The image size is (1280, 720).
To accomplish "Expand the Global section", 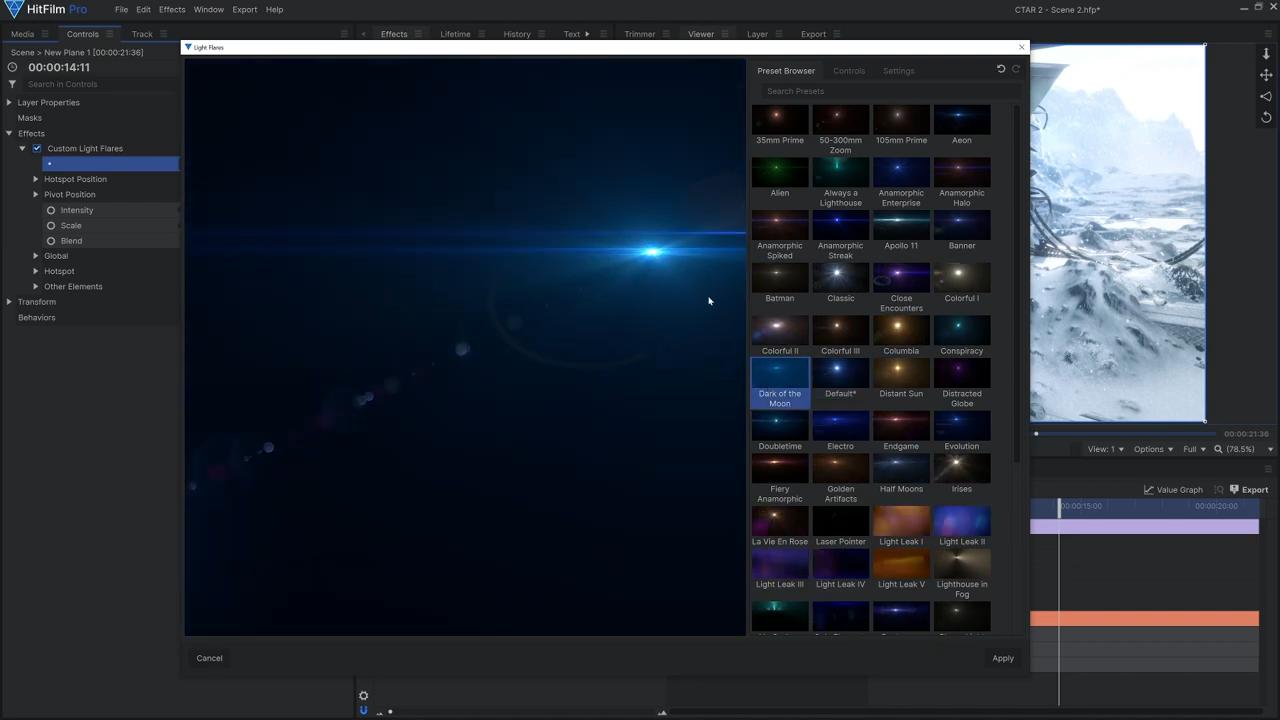I will [36, 256].
